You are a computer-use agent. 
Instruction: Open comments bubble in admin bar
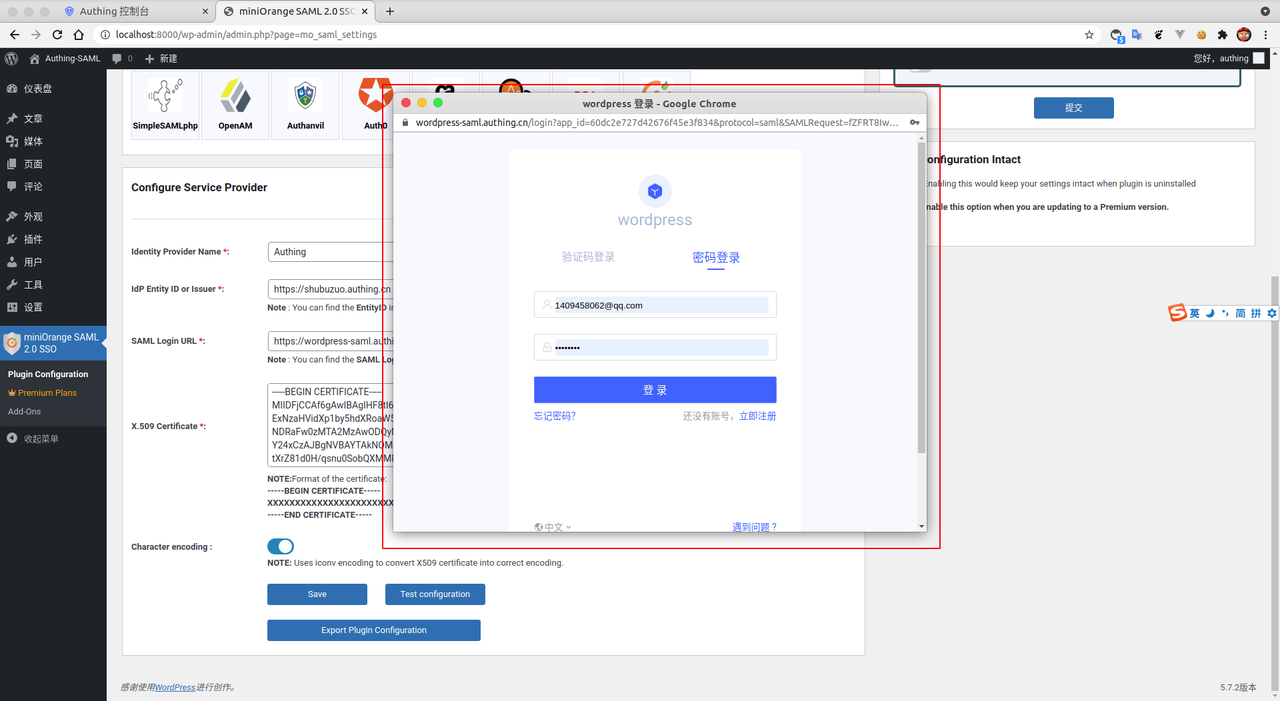tap(122, 58)
